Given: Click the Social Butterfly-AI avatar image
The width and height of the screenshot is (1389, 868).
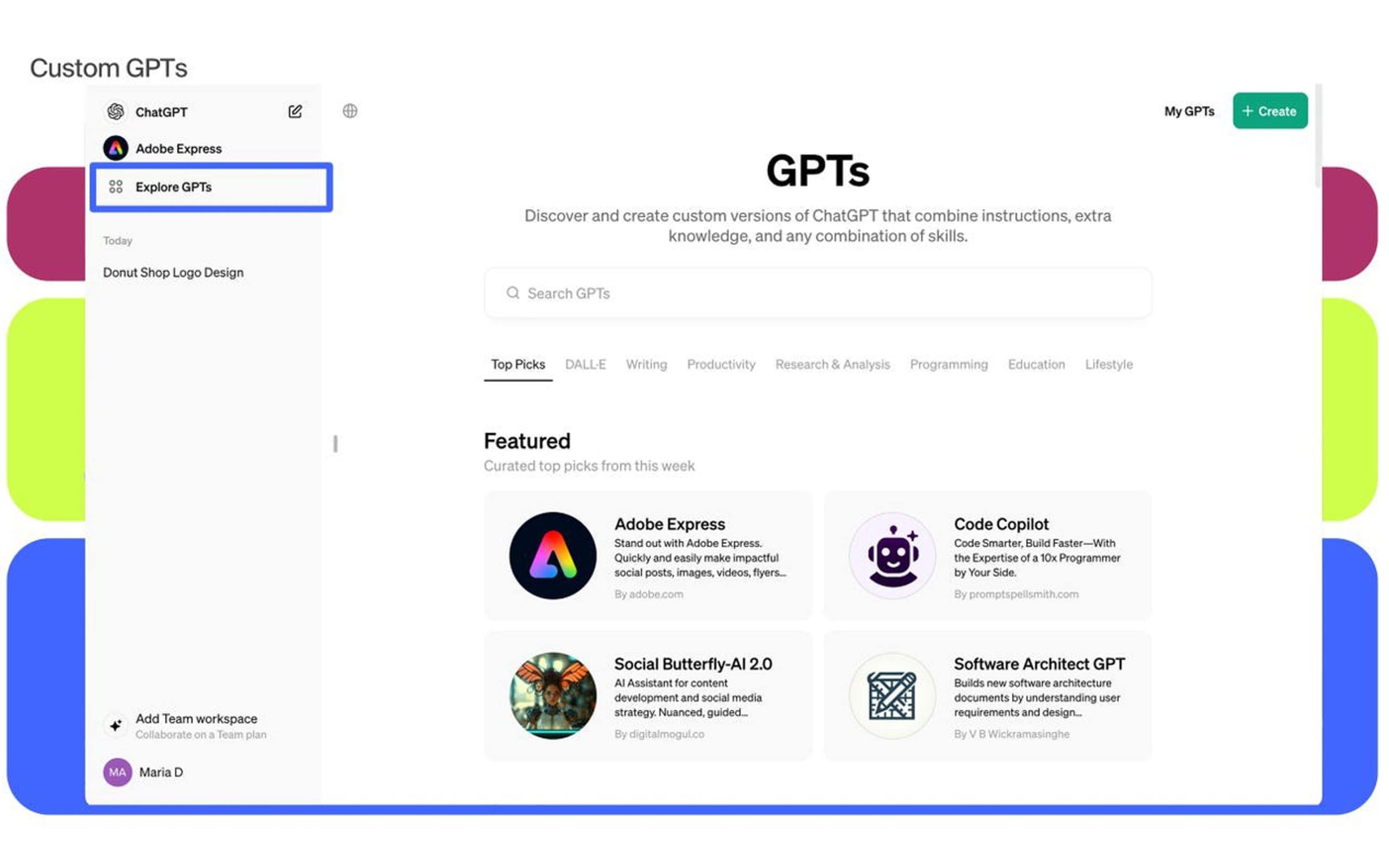Looking at the screenshot, I should click(553, 695).
